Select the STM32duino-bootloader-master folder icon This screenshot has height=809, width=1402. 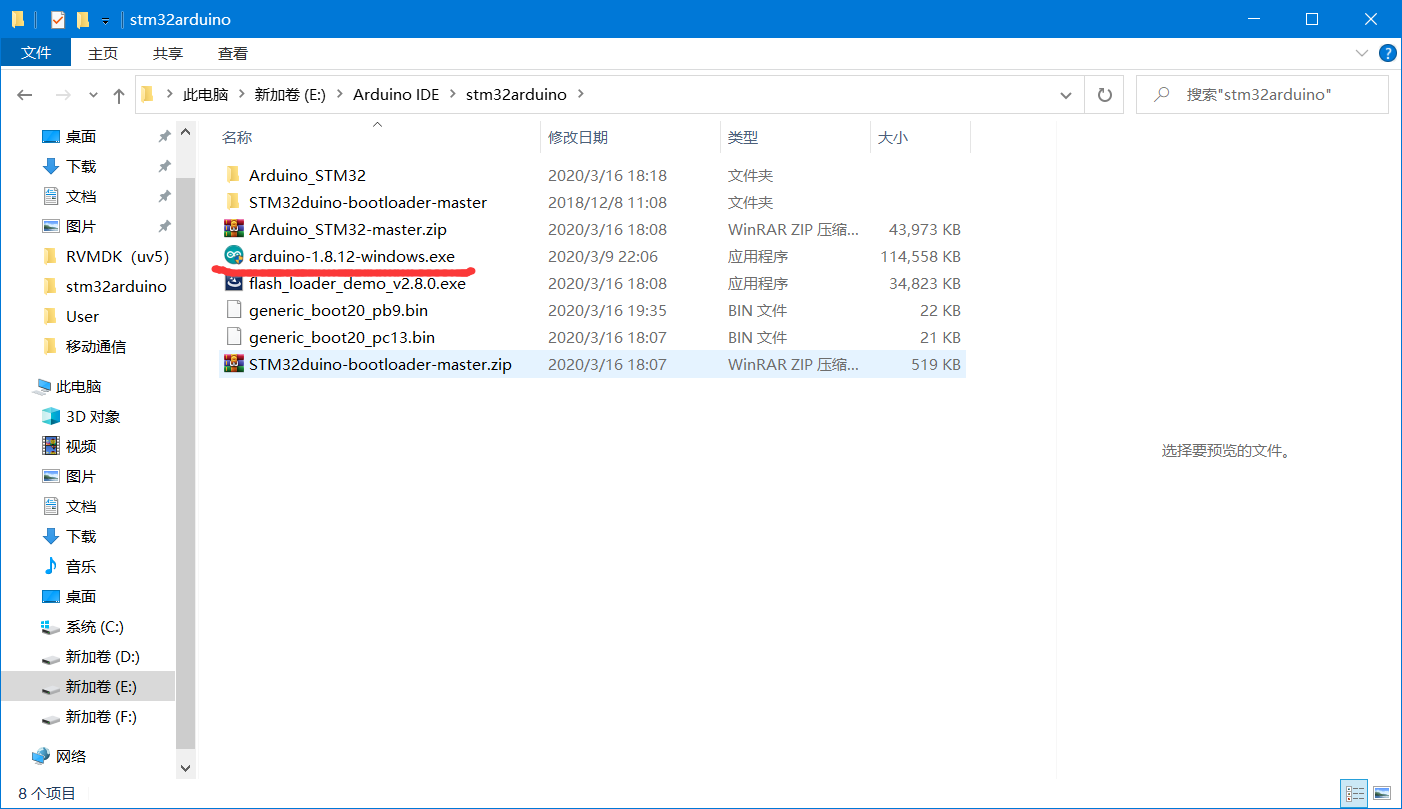pyautogui.click(x=234, y=202)
